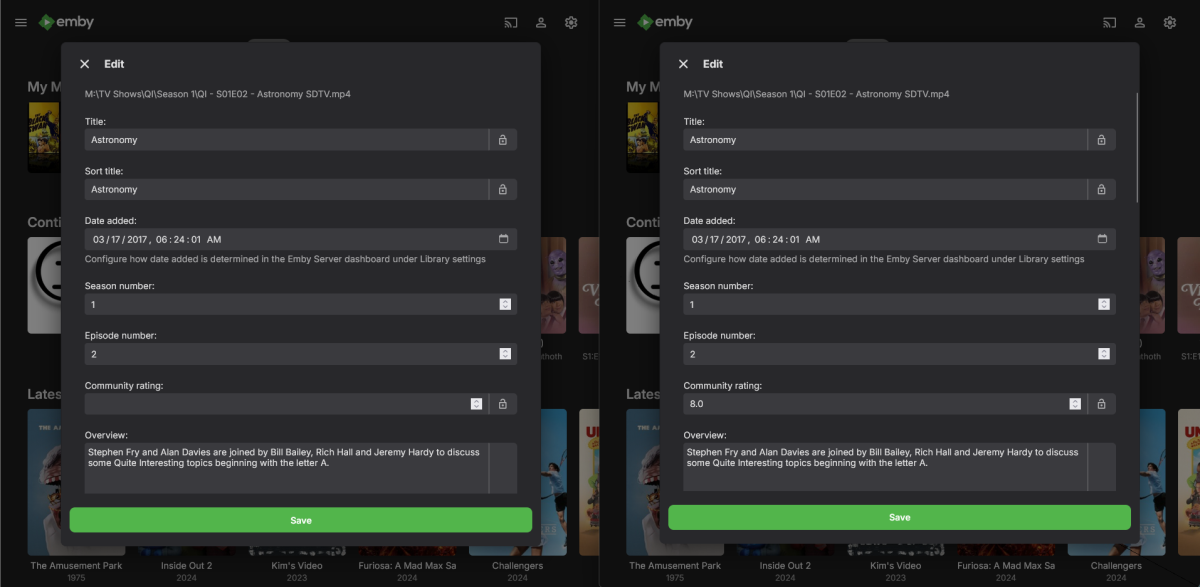
Task: Toggle the Title field lock in the left dialog
Action: coord(503,140)
